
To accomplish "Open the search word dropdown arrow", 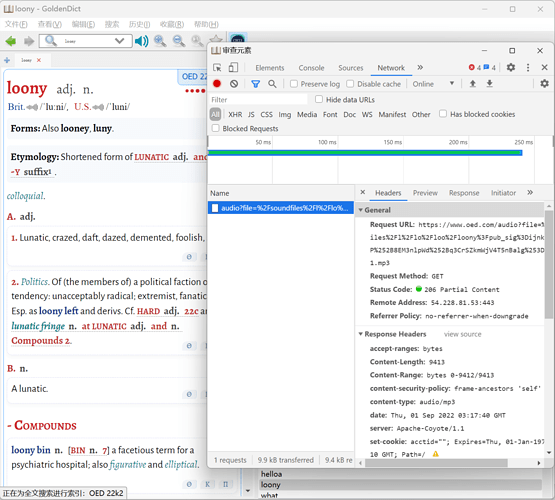I will [120, 41].
